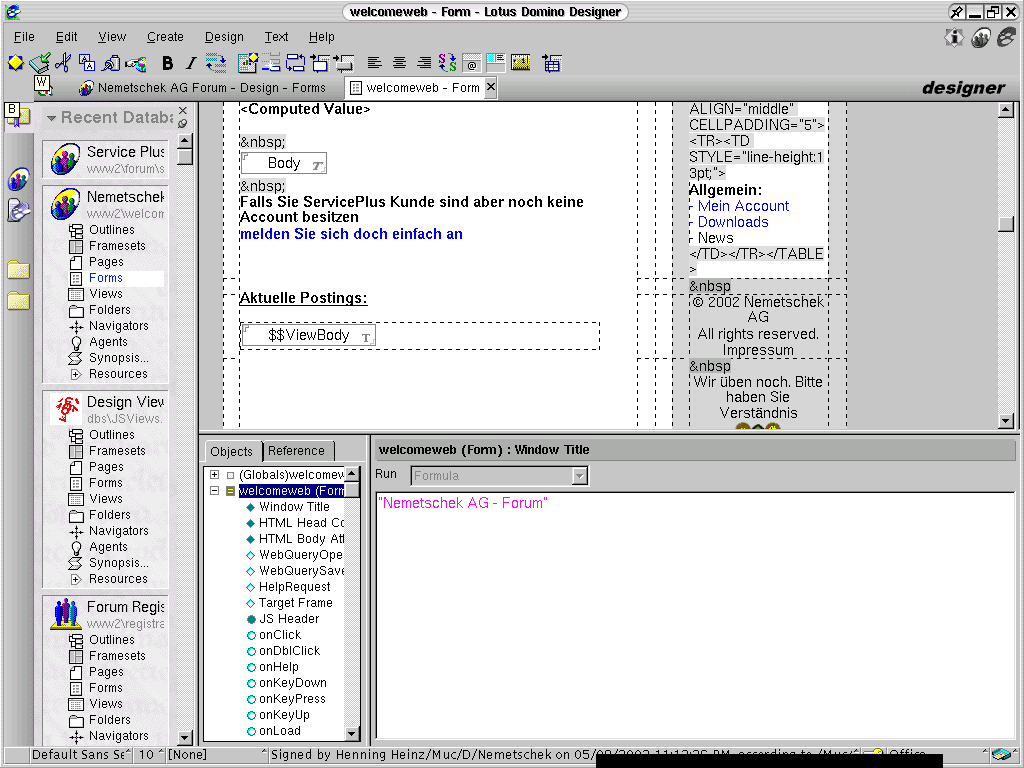The height and width of the screenshot is (768, 1024).
Task: Click the ruler toolbar icon
Action: pyautogui.click(x=520, y=63)
